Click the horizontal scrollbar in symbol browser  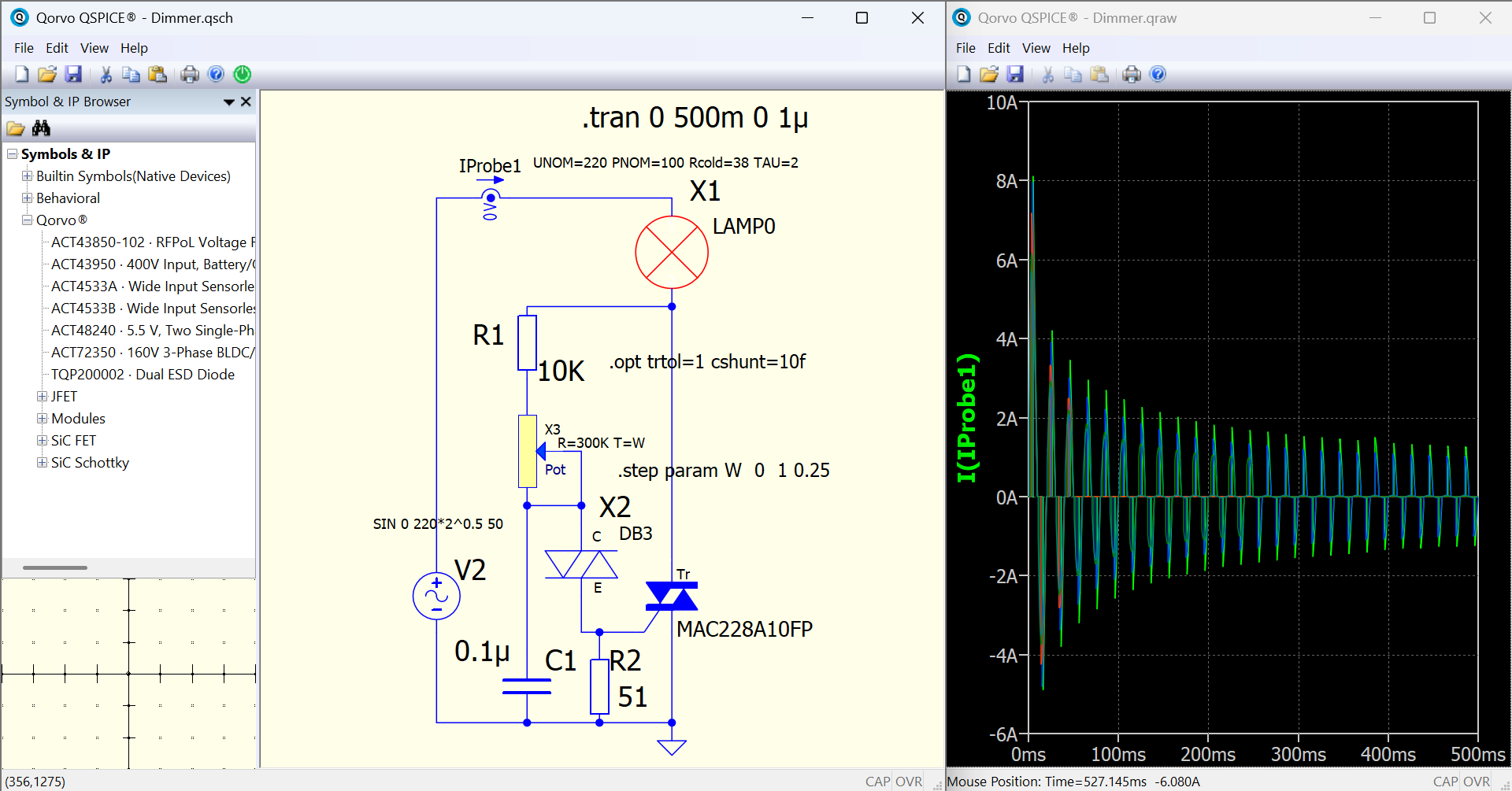click(55, 567)
